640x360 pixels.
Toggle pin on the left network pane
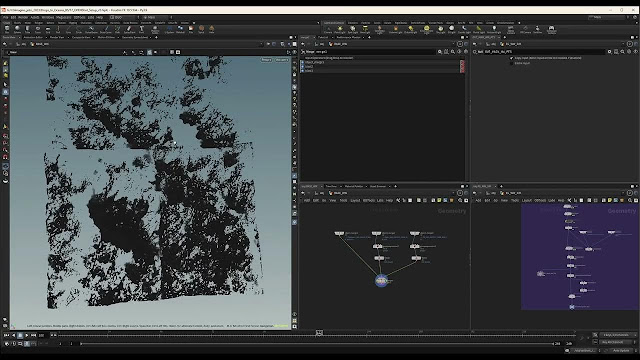click(460, 193)
